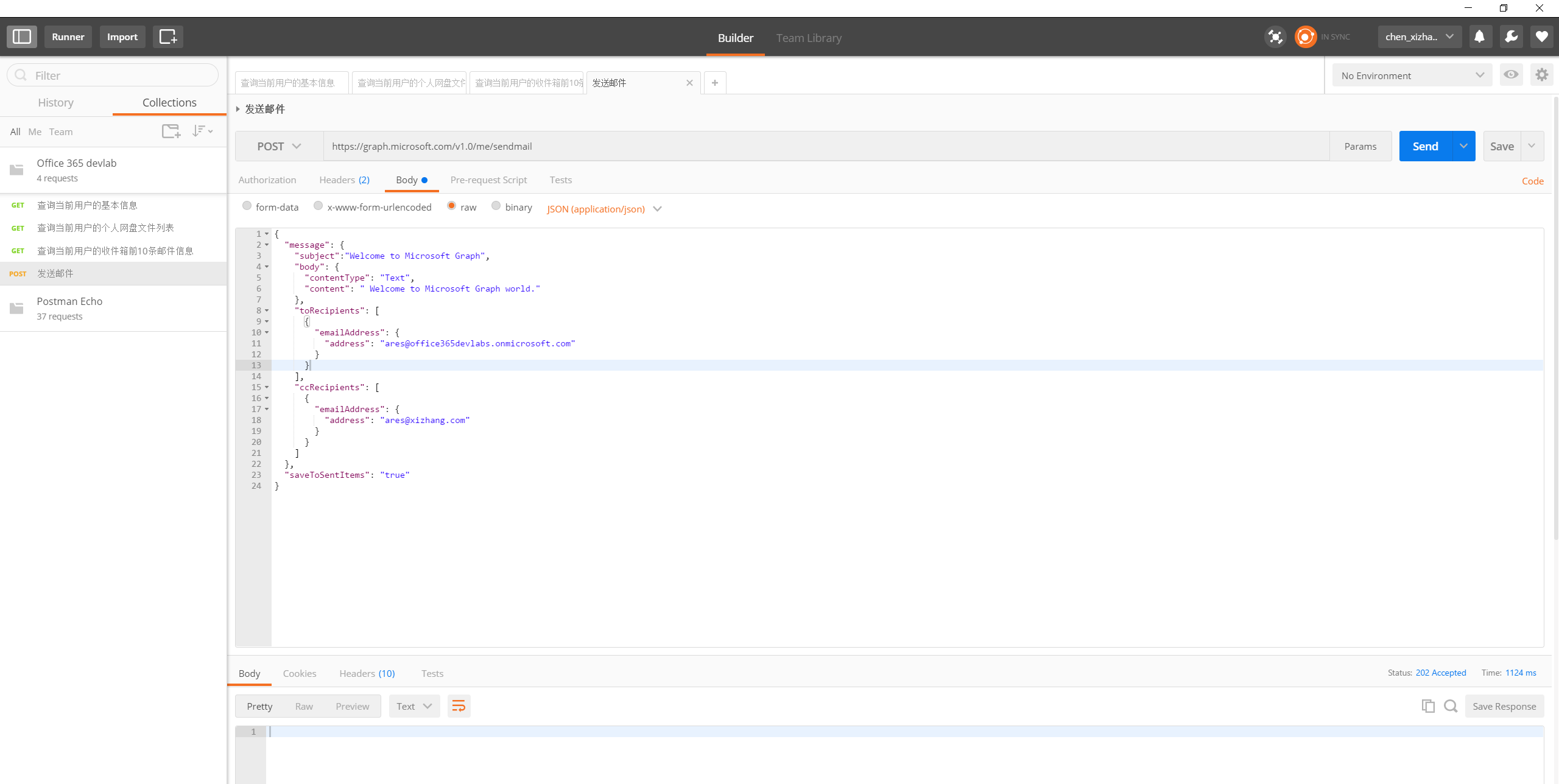The height and width of the screenshot is (784, 1559).
Task: Open the interceptor satellite icon
Action: point(1275,37)
